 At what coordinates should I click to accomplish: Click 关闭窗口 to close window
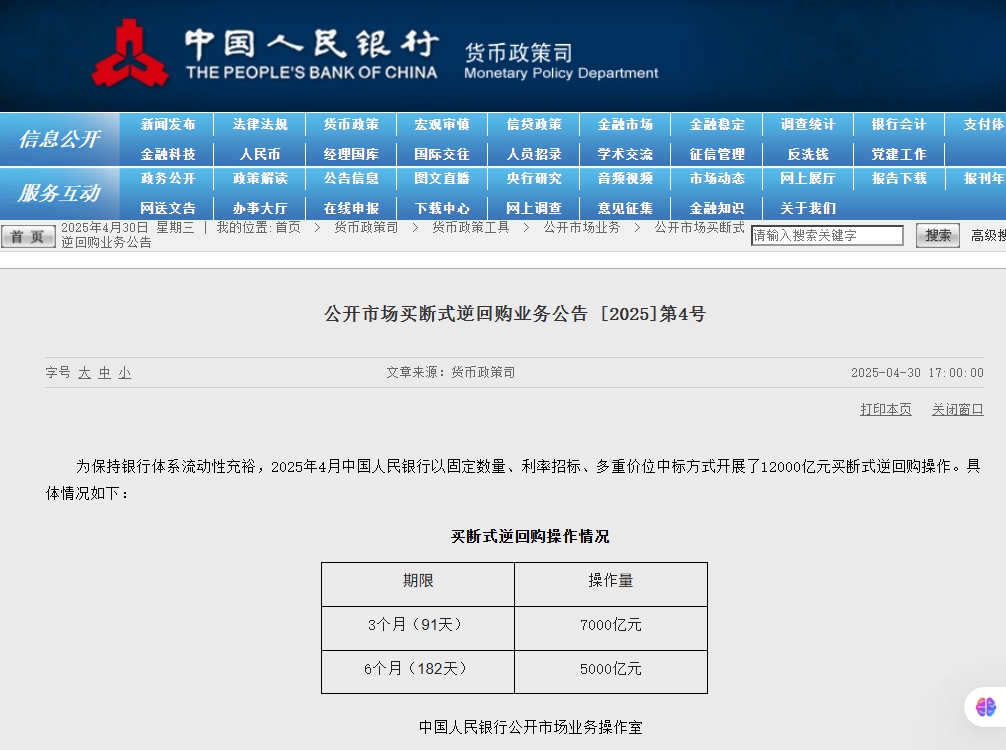[957, 409]
